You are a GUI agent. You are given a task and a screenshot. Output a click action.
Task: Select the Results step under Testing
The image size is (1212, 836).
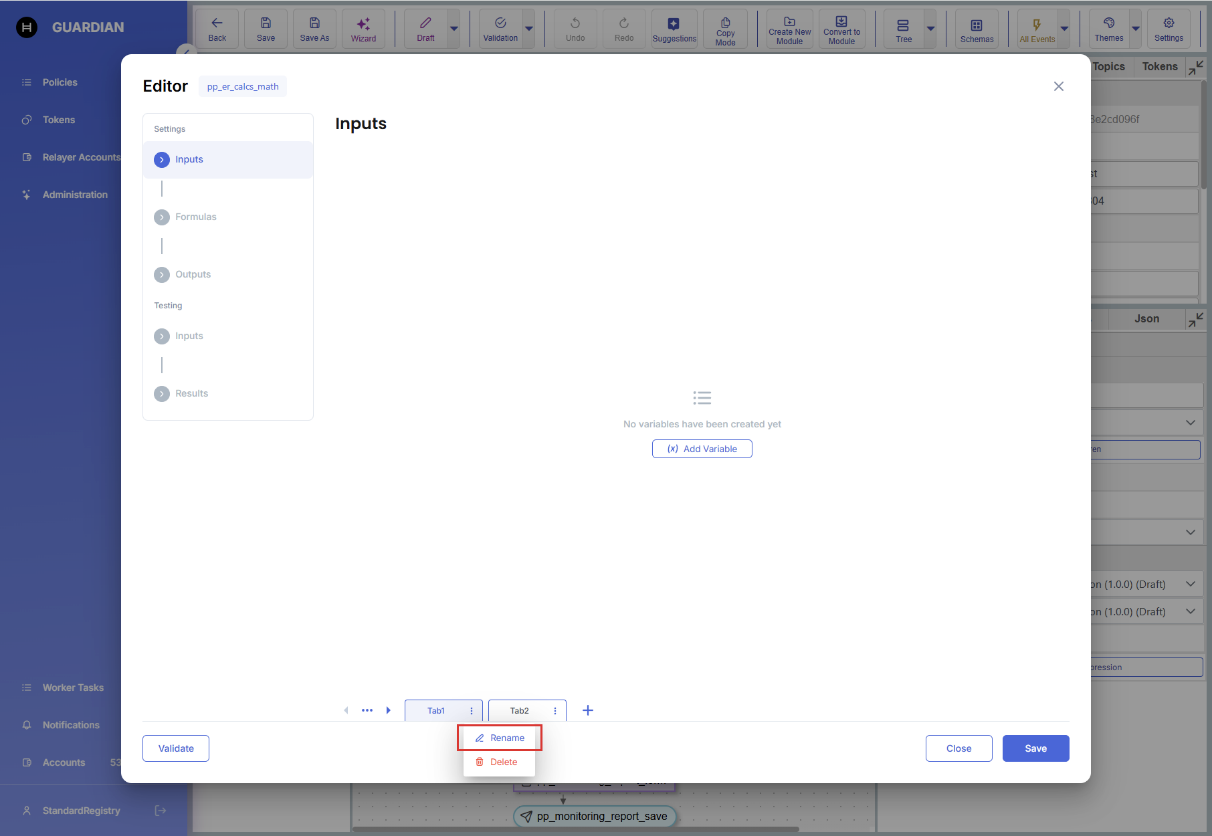pos(191,394)
